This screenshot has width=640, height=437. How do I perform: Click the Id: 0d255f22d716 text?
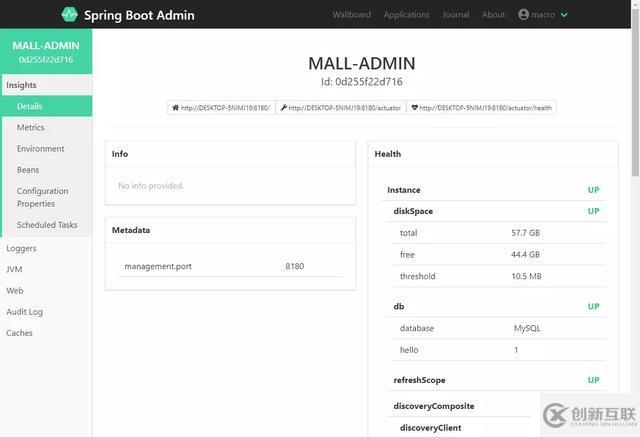tap(362, 82)
